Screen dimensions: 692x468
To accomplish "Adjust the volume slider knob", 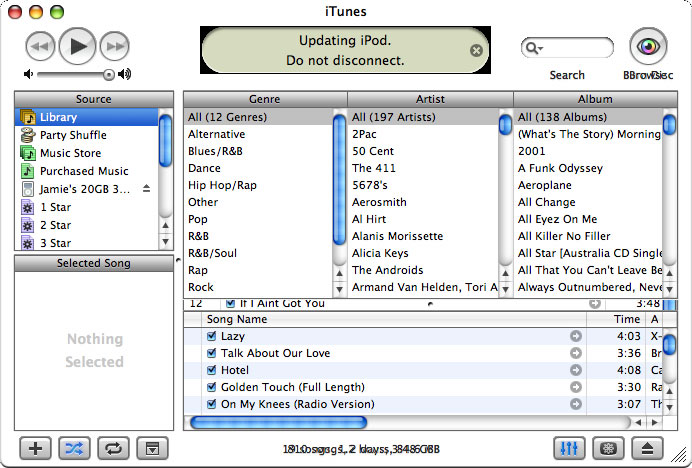I will [109, 75].
